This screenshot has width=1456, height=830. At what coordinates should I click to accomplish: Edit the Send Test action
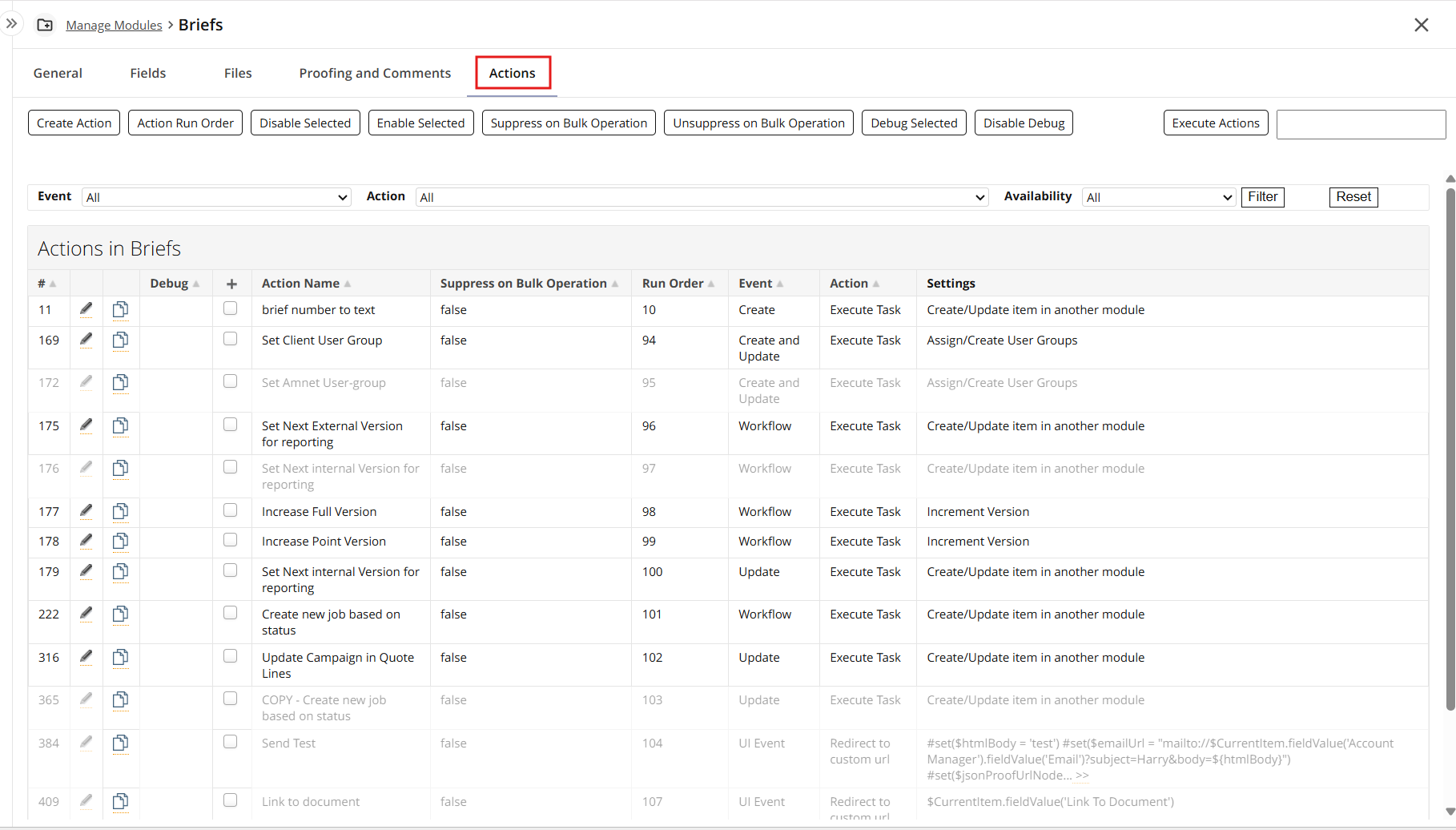[86, 743]
